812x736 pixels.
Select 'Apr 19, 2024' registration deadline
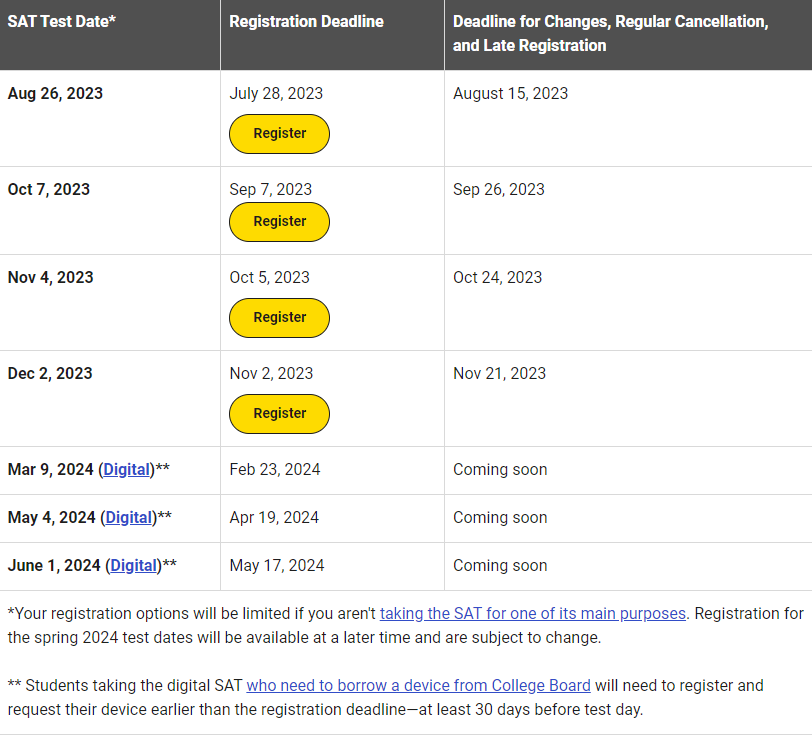click(x=274, y=517)
